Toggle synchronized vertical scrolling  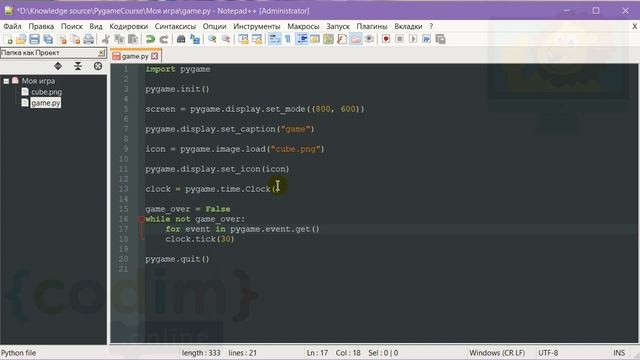pos(243,39)
